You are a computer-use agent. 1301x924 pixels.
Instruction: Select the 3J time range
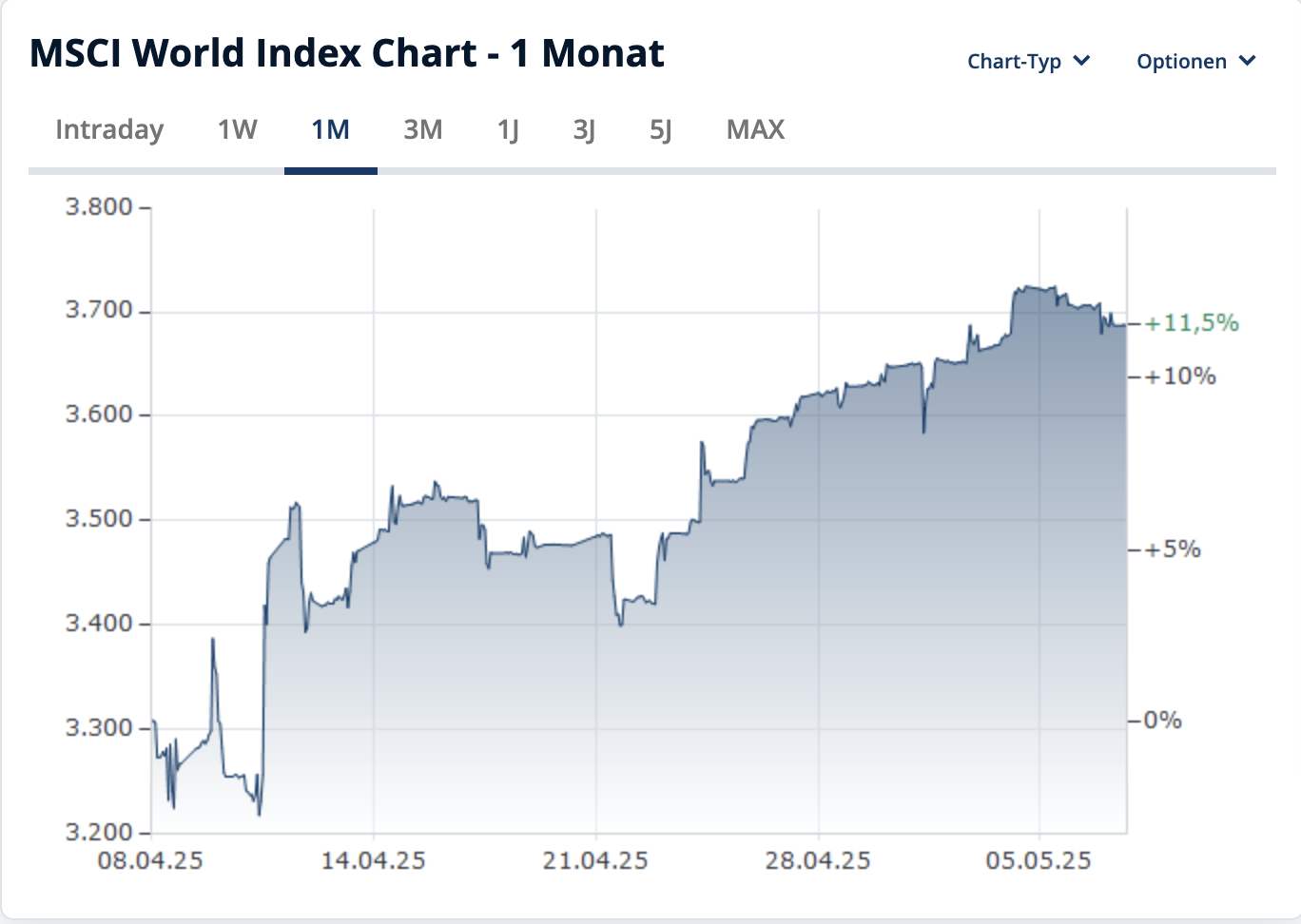(584, 129)
